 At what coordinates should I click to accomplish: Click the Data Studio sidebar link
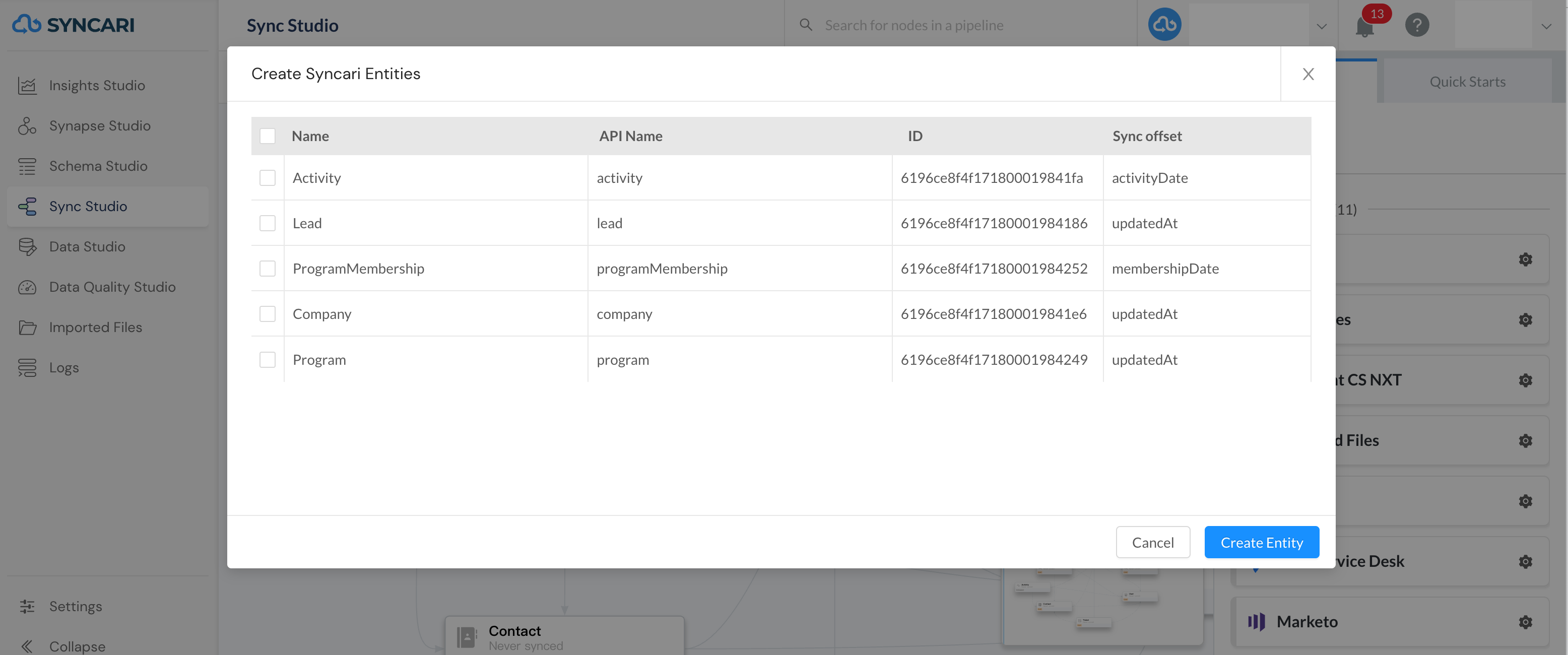(87, 246)
